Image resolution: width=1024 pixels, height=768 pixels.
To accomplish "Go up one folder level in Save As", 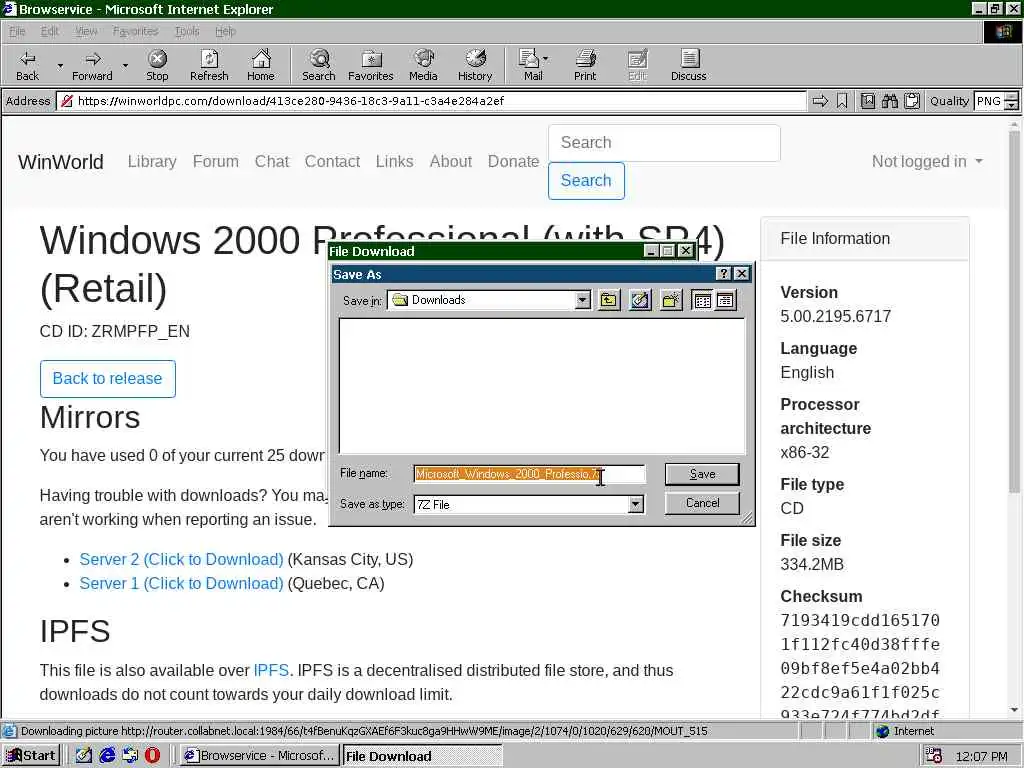I will point(609,300).
